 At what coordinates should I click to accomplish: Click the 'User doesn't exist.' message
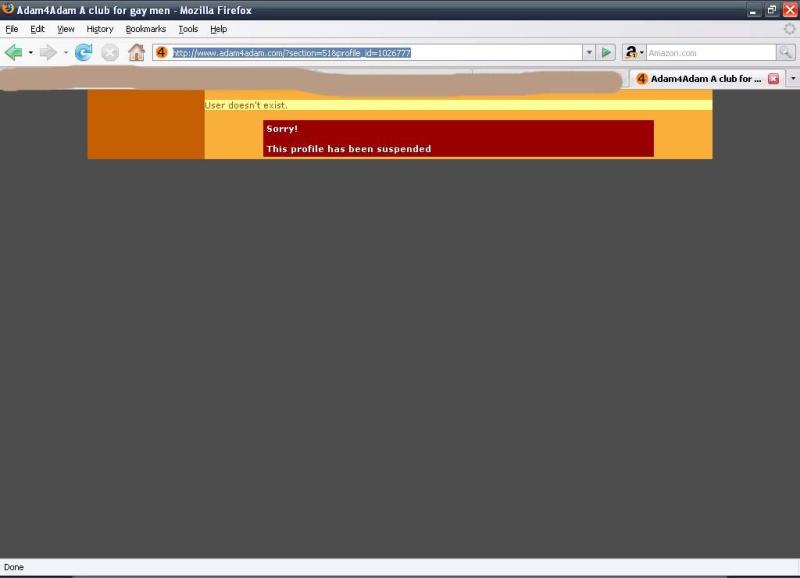point(246,105)
